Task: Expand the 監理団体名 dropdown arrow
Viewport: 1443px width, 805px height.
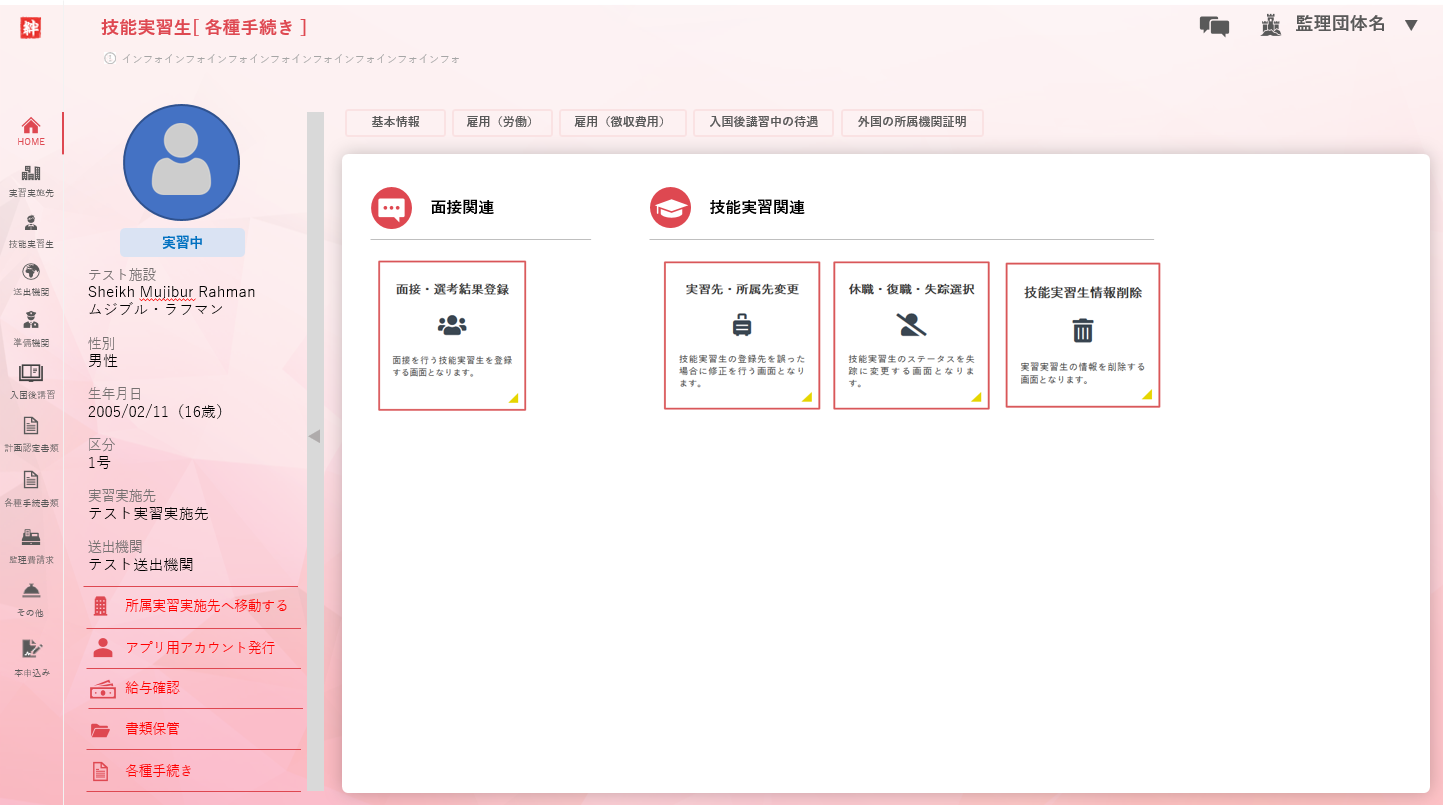Action: tap(1411, 26)
